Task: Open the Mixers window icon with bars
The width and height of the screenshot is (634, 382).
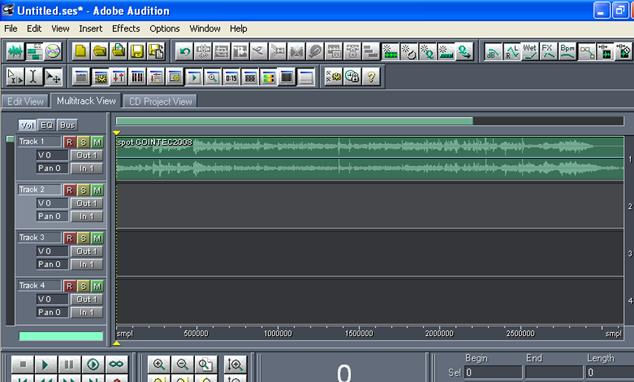Action: coord(137,76)
